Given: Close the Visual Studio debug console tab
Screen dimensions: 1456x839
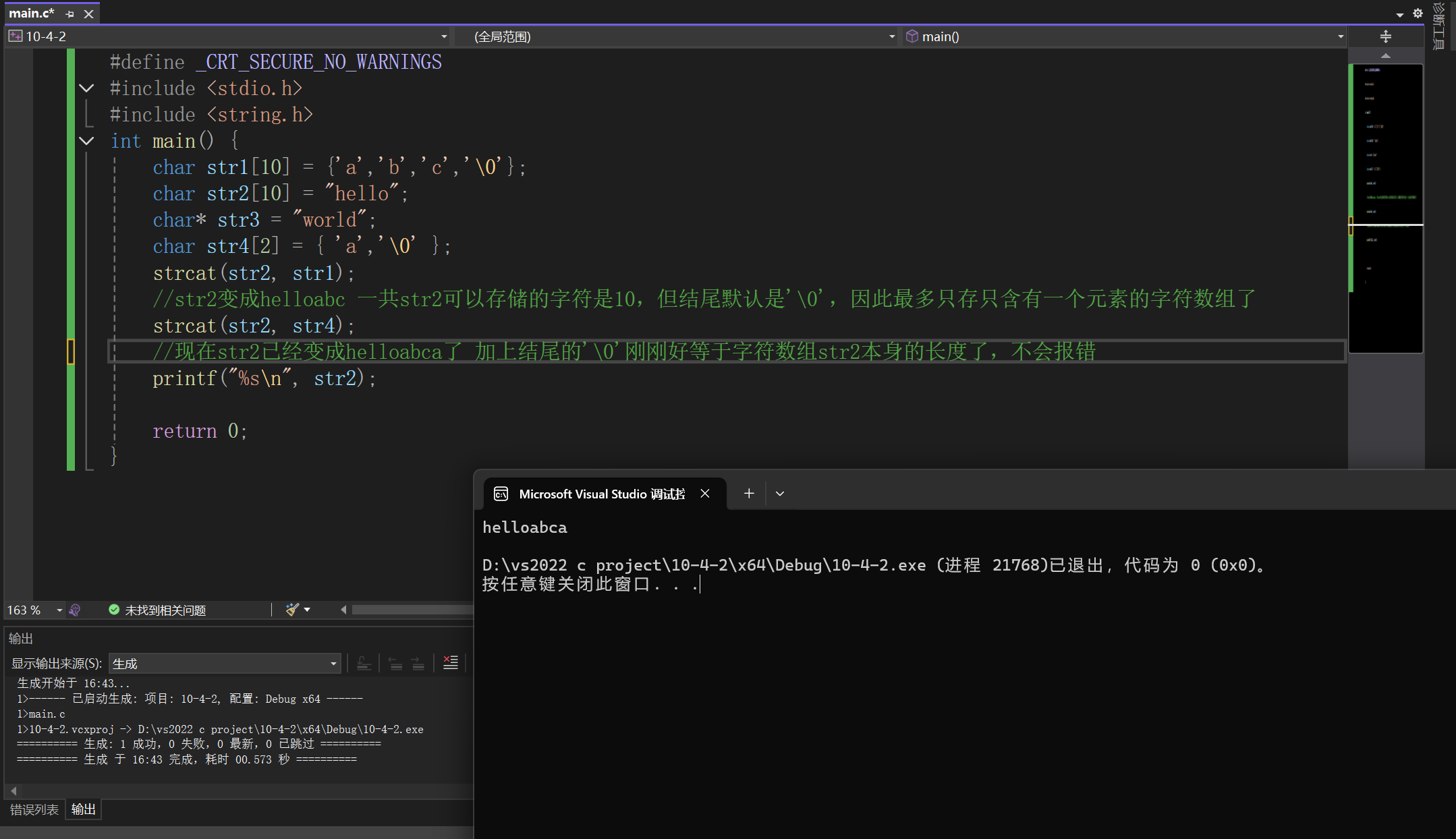Looking at the screenshot, I should click(705, 494).
